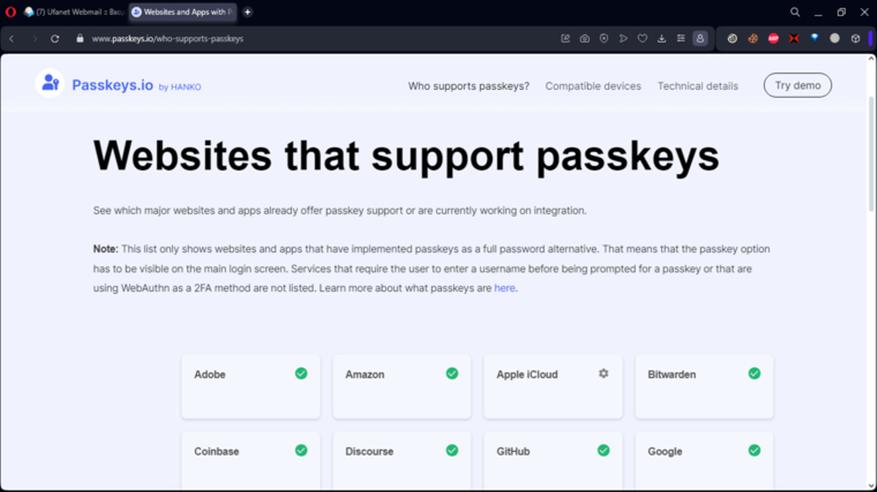Click the page vertical scrollbar thumb
The width and height of the screenshot is (877, 492).
(871, 154)
